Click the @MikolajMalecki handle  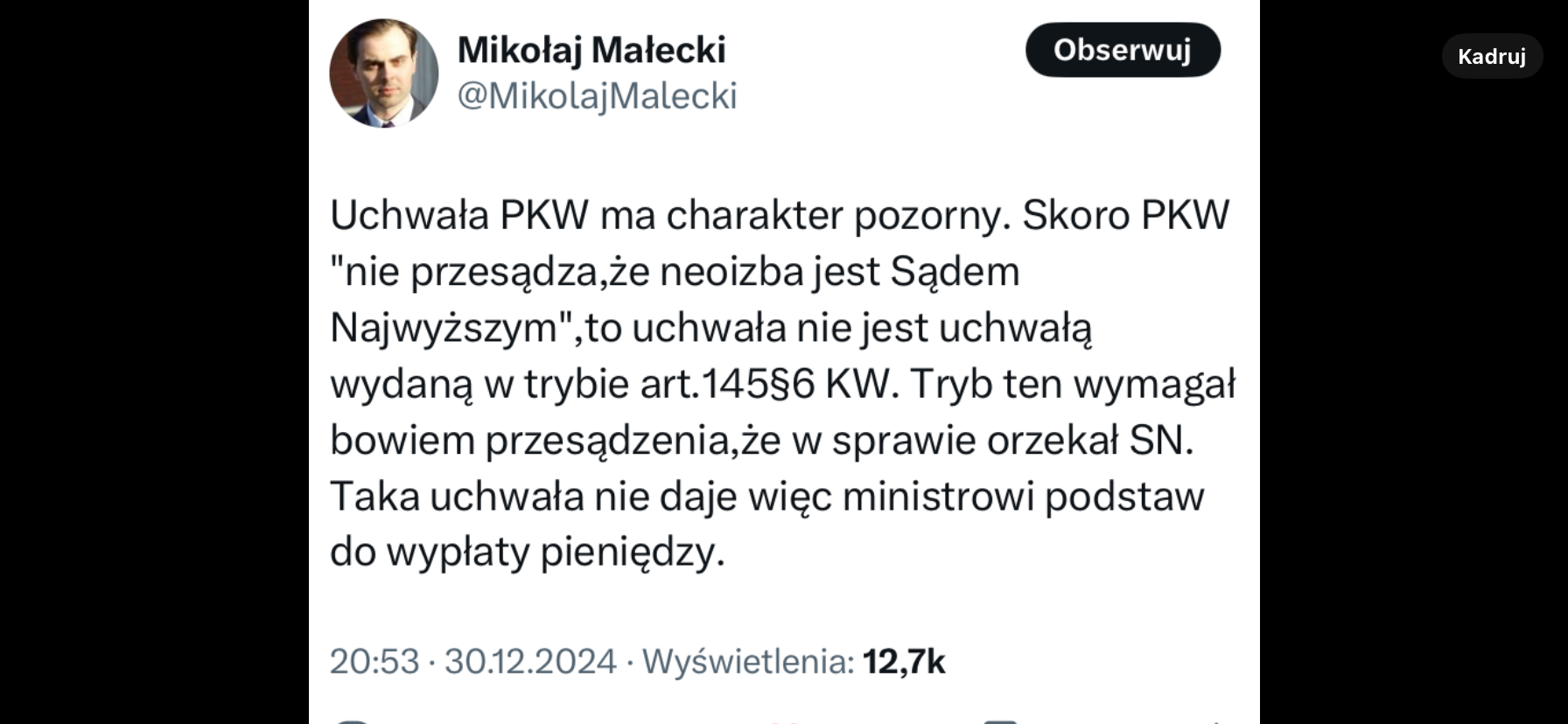(x=597, y=96)
